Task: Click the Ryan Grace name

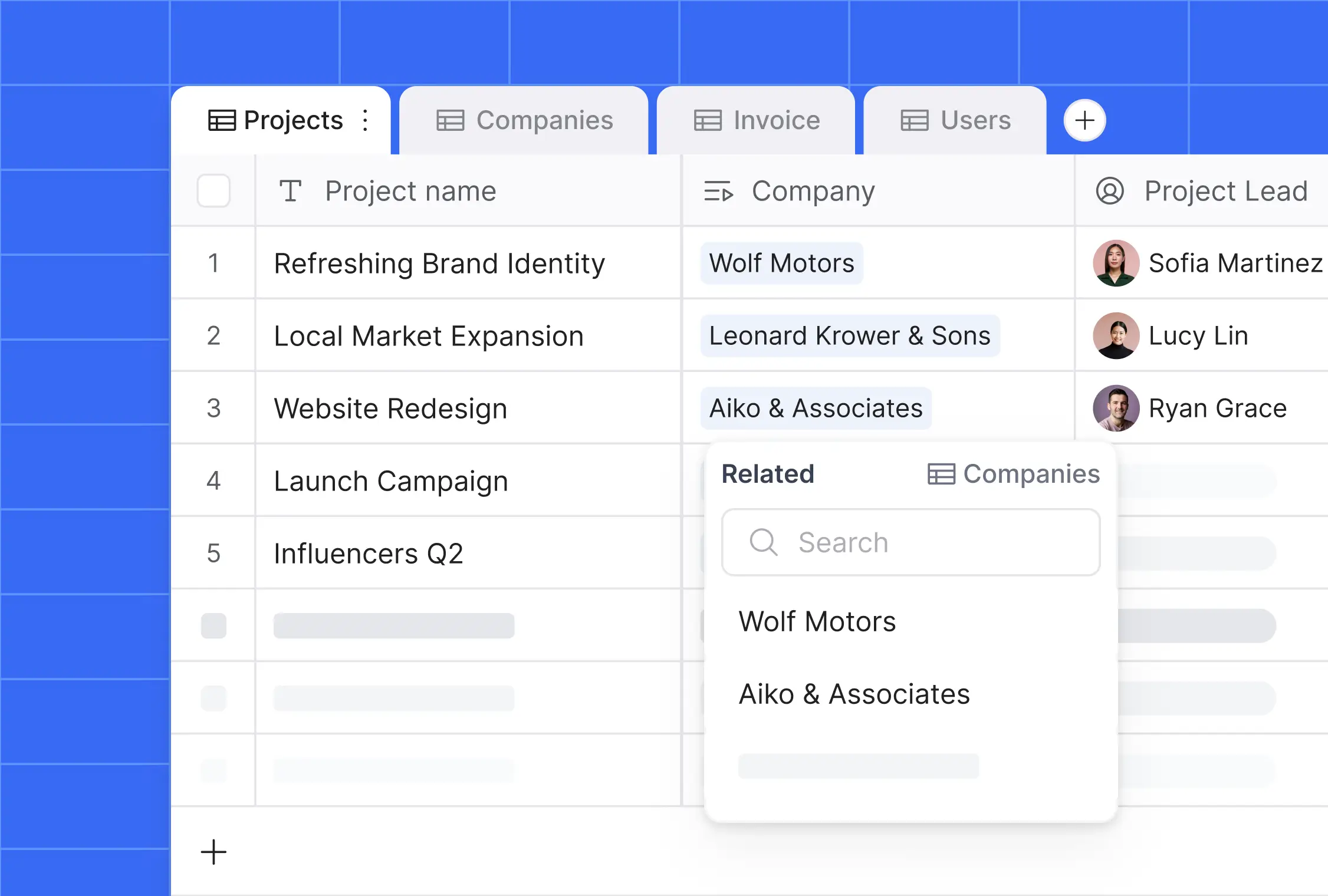Action: [1218, 408]
